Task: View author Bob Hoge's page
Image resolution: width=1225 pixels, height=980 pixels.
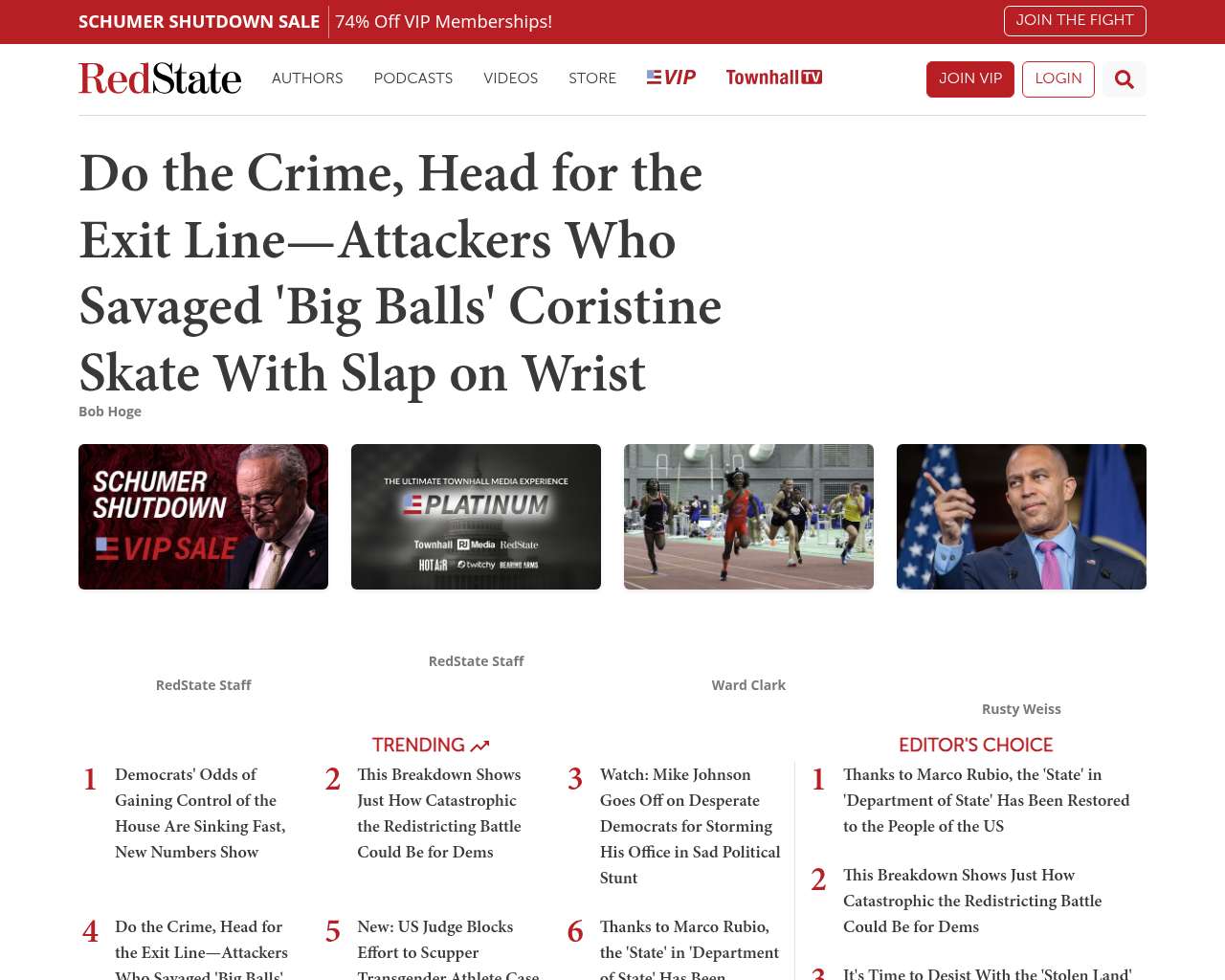Action: (x=110, y=412)
